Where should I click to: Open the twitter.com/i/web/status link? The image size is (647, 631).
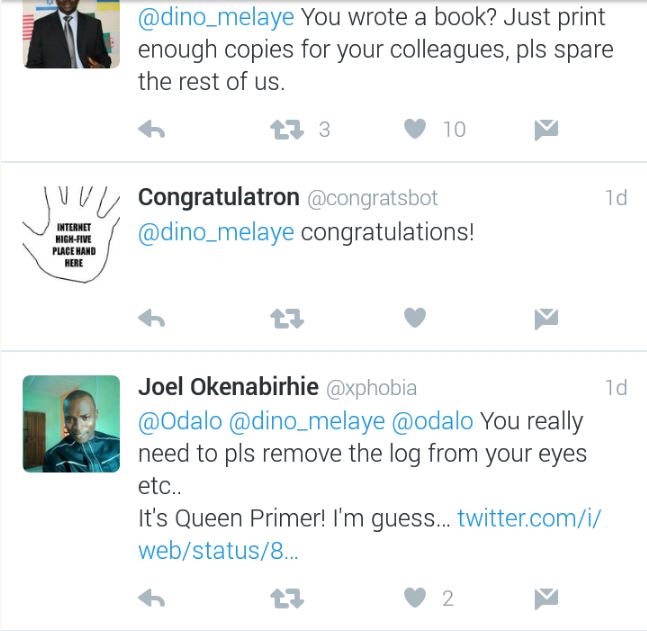(x=528, y=518)
